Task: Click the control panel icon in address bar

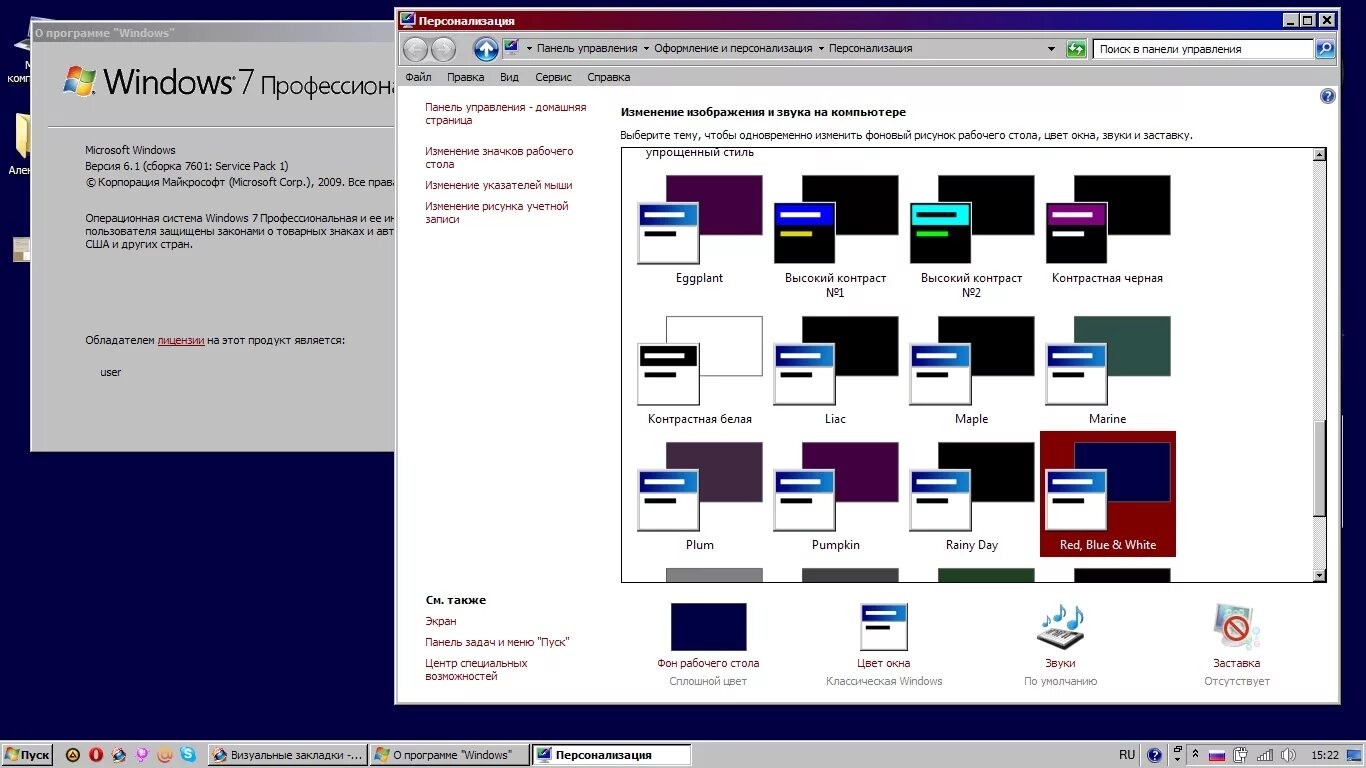Action: (x=512, y=47)
